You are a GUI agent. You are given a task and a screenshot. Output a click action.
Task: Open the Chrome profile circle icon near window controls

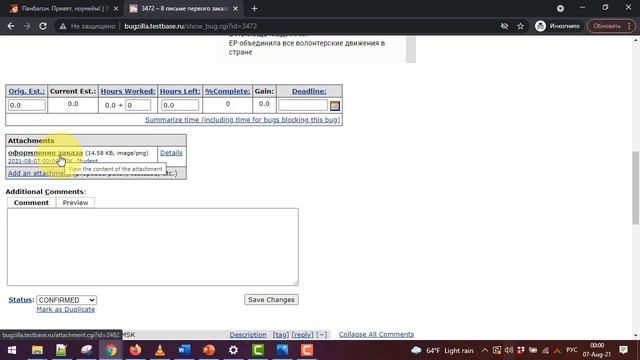coord(560,8)
